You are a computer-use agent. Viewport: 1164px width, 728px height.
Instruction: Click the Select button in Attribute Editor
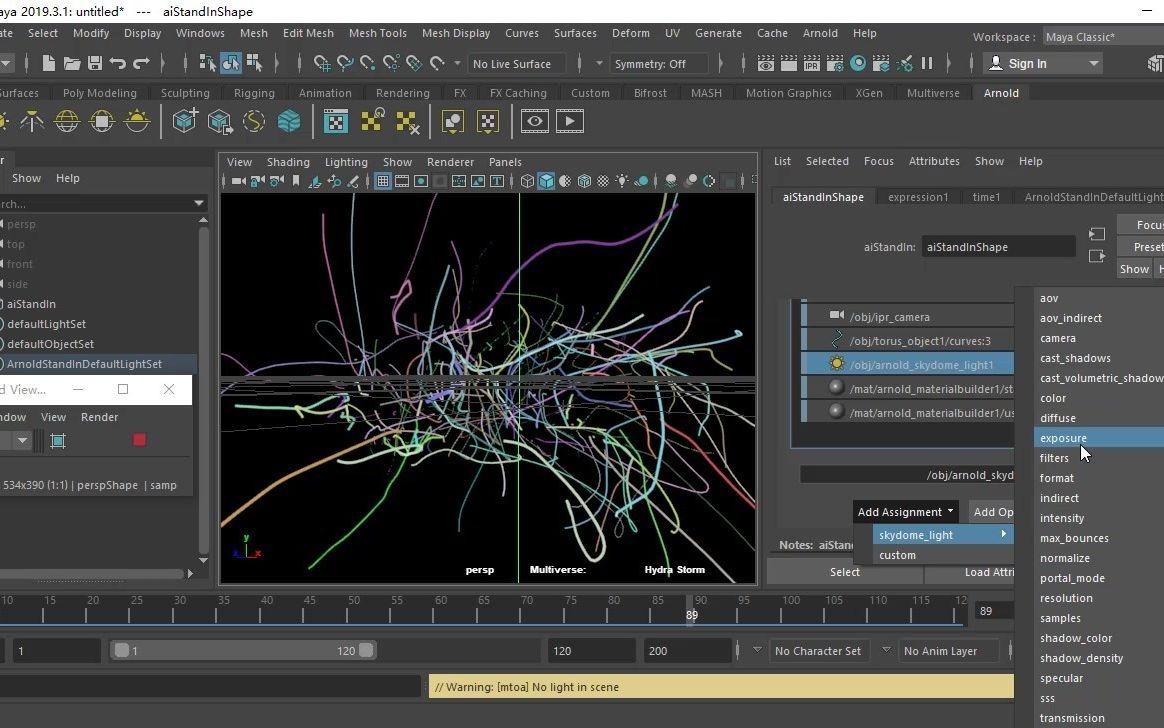pyautogui.click(x=844, y=572)
